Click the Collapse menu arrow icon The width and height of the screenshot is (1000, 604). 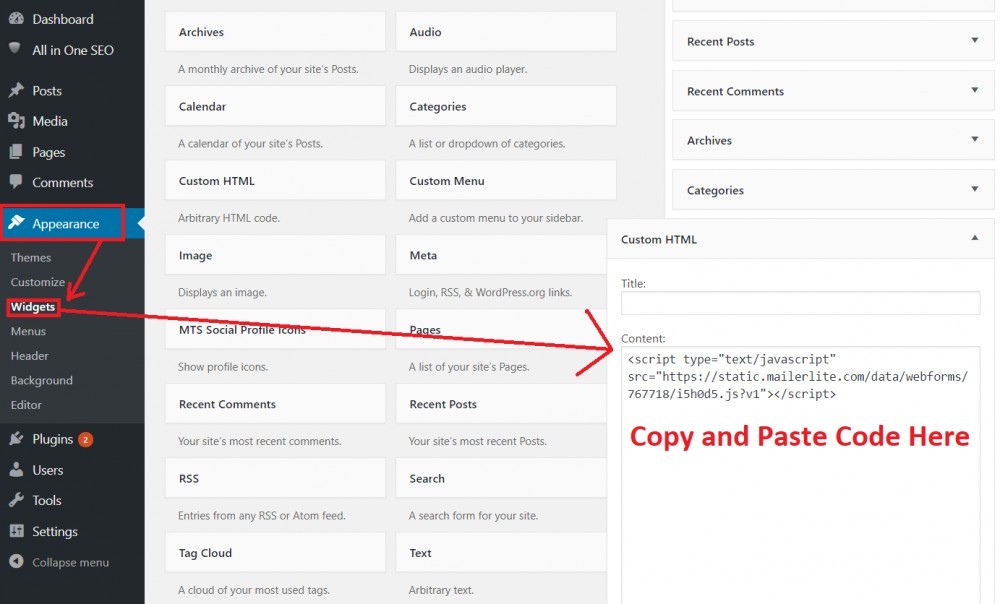pos(17,561)
